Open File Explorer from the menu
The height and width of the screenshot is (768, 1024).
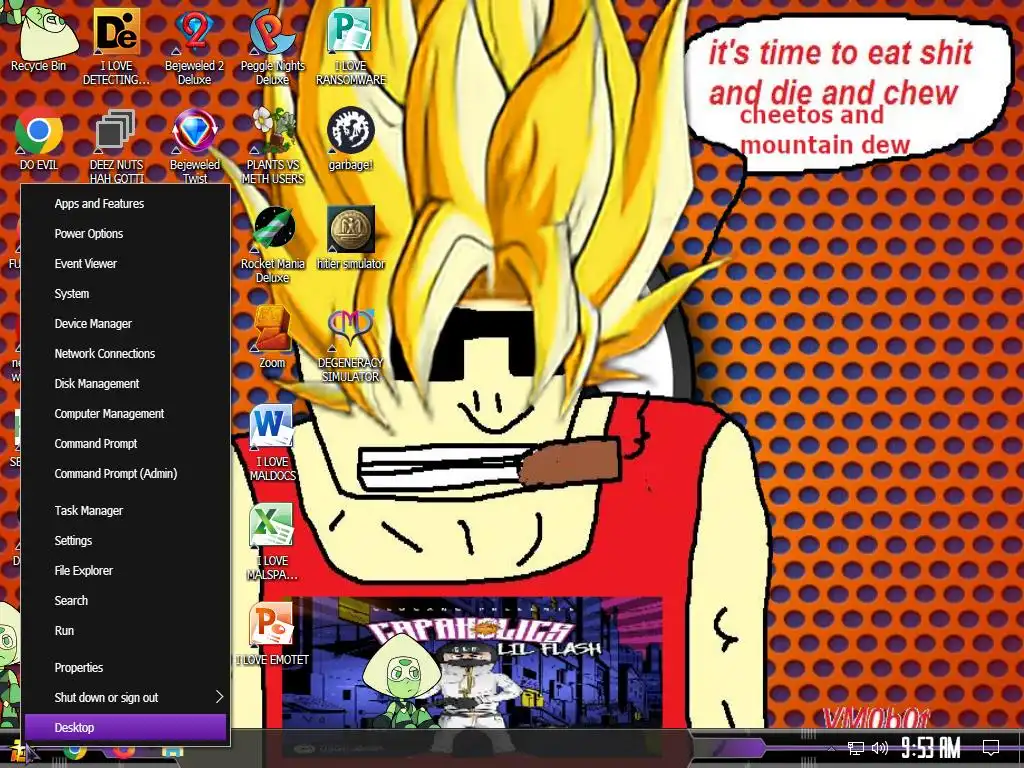click(x=125, y=571)
